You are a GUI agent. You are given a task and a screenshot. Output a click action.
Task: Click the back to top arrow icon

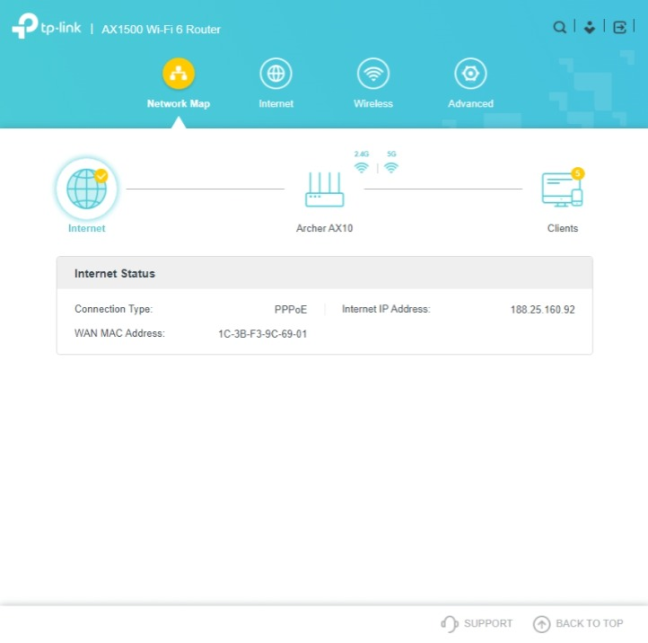tap(541, 624)
